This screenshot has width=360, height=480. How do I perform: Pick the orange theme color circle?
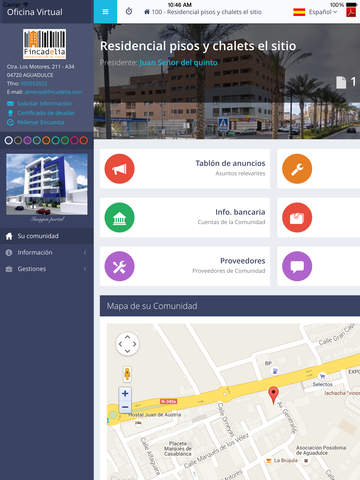(46, 140)
